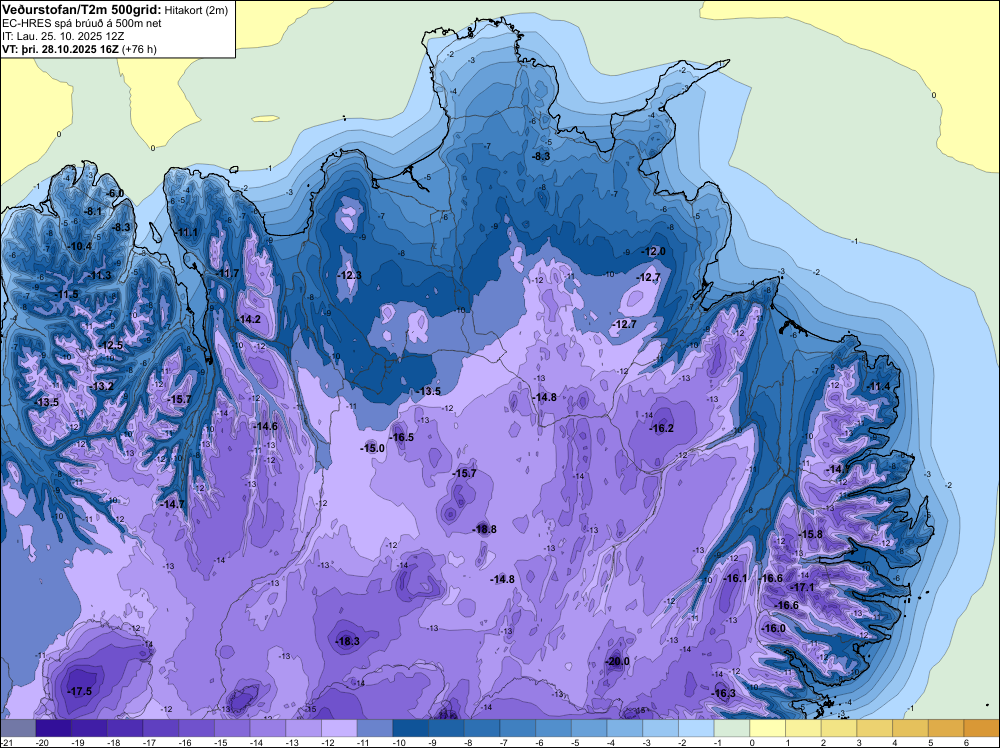1000x748 pixels.
Task: Click the -13.2 temperature label
Action: 101,386
